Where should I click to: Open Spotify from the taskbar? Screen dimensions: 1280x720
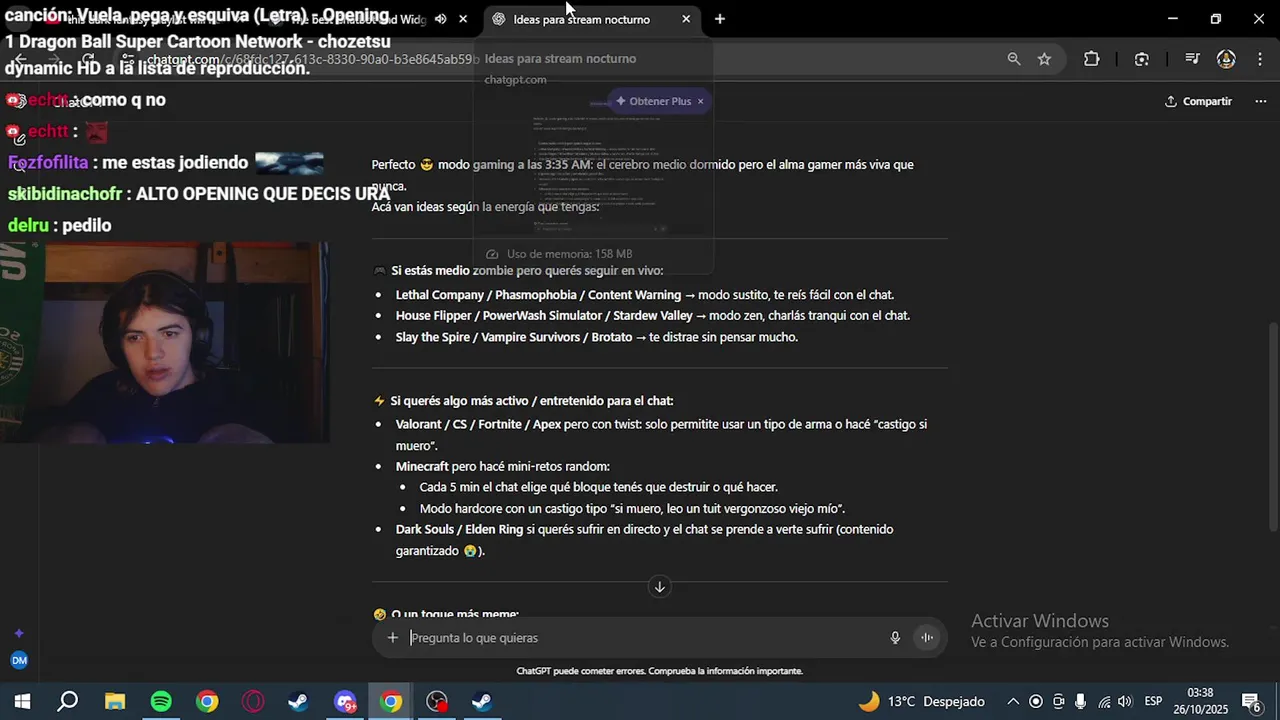[x=161, y=701]
